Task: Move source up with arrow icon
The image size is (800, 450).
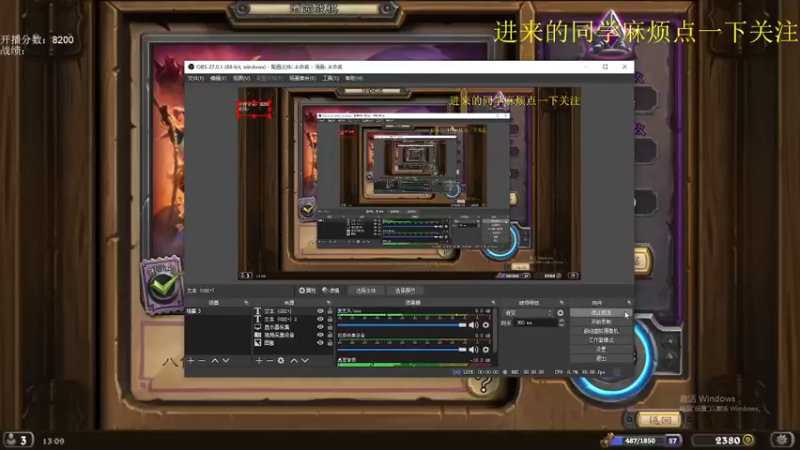Action: [x=294, y=360]
